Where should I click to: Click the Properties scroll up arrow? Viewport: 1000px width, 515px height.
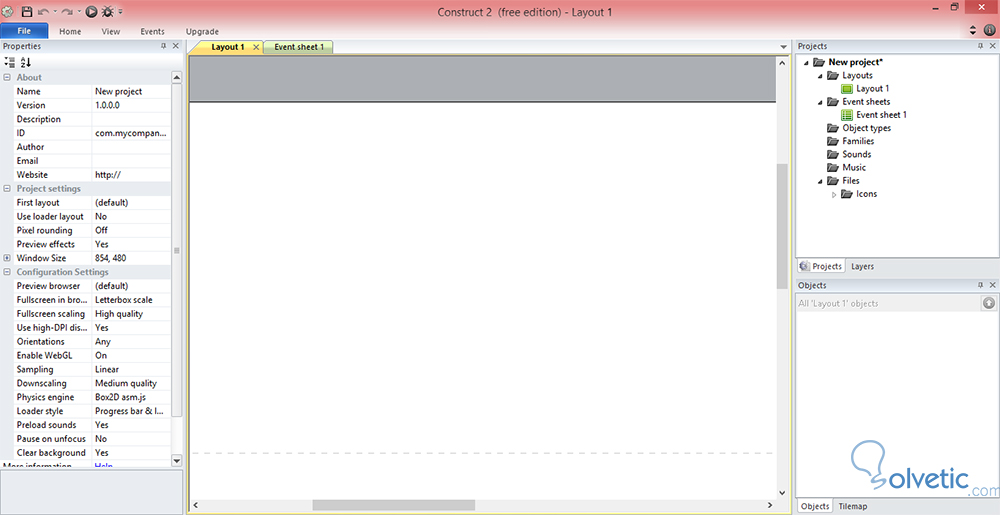[x=177, y=77]
